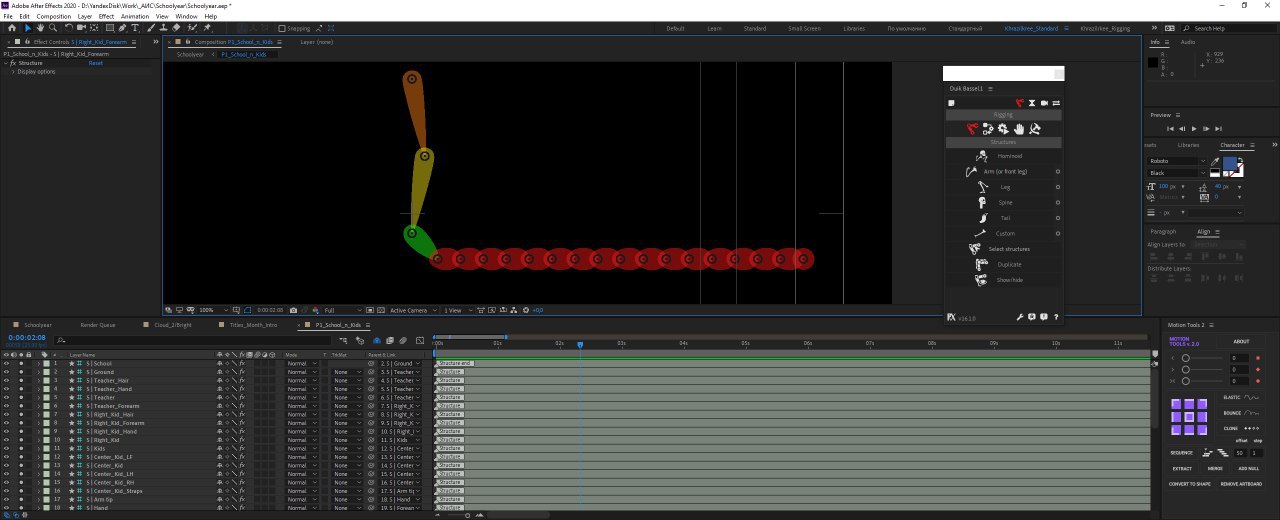
Task: Toggle the Snapping checkbox
Action: pyautogui.click(x=281, y=28)
